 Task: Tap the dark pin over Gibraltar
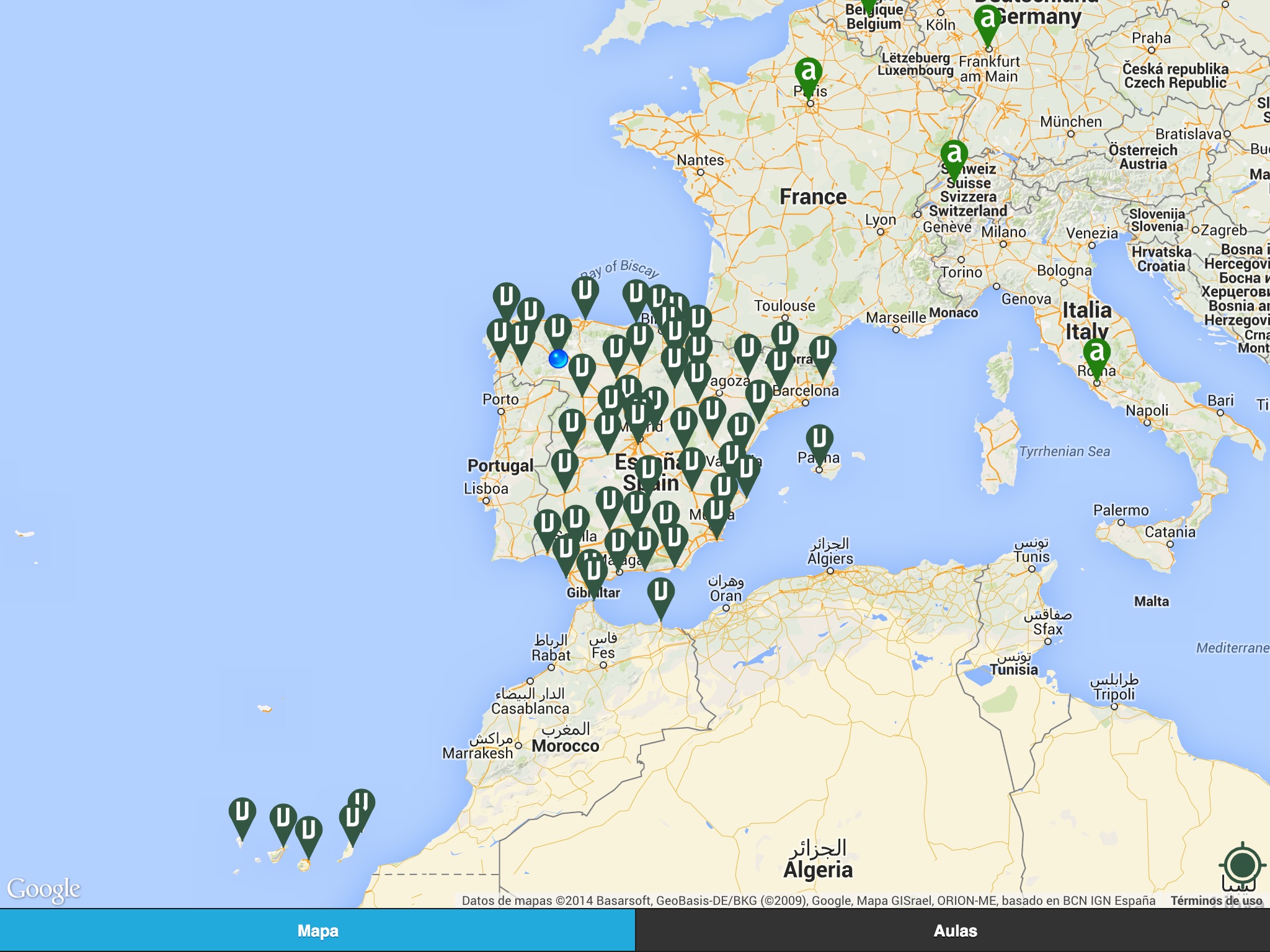click(593, 570)
